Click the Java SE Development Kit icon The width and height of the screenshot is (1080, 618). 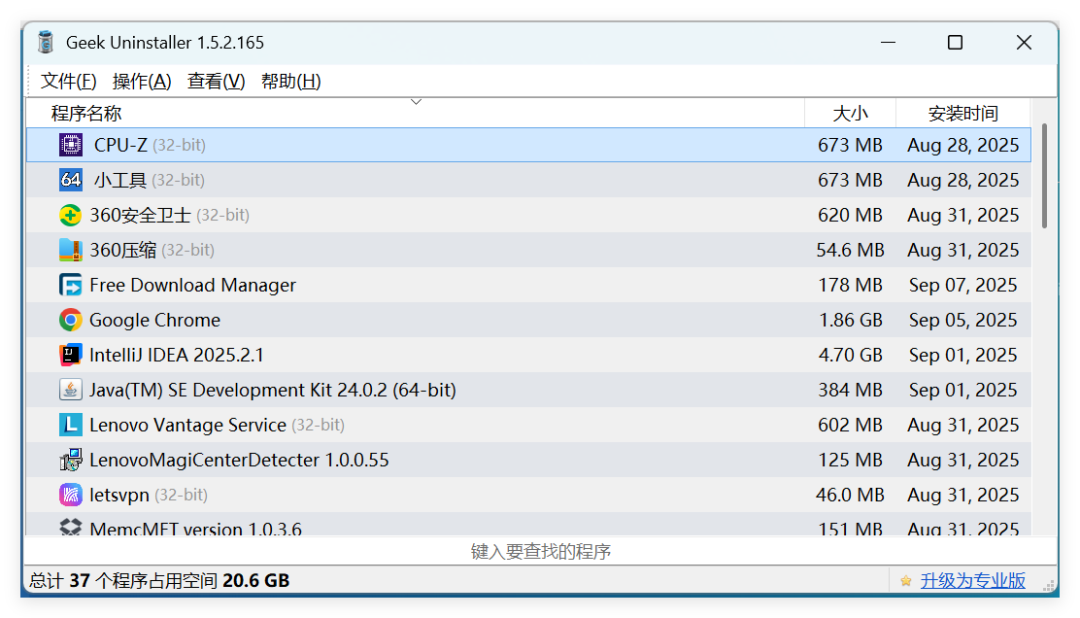click(70, 390)
